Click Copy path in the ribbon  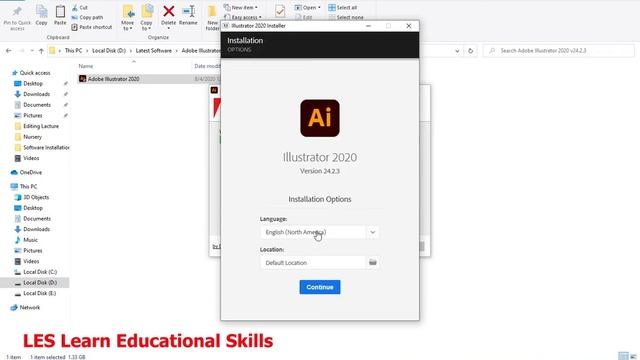pos(87,17)
